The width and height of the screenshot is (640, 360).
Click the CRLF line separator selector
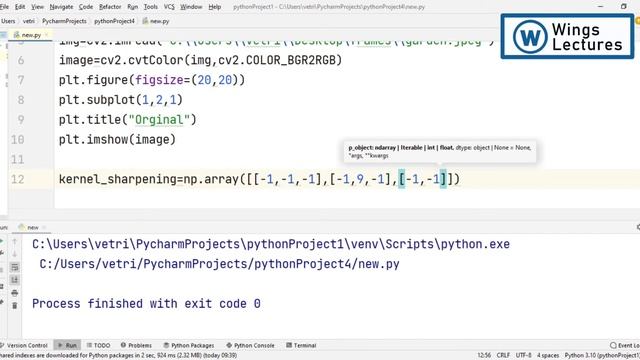point(503,356)
